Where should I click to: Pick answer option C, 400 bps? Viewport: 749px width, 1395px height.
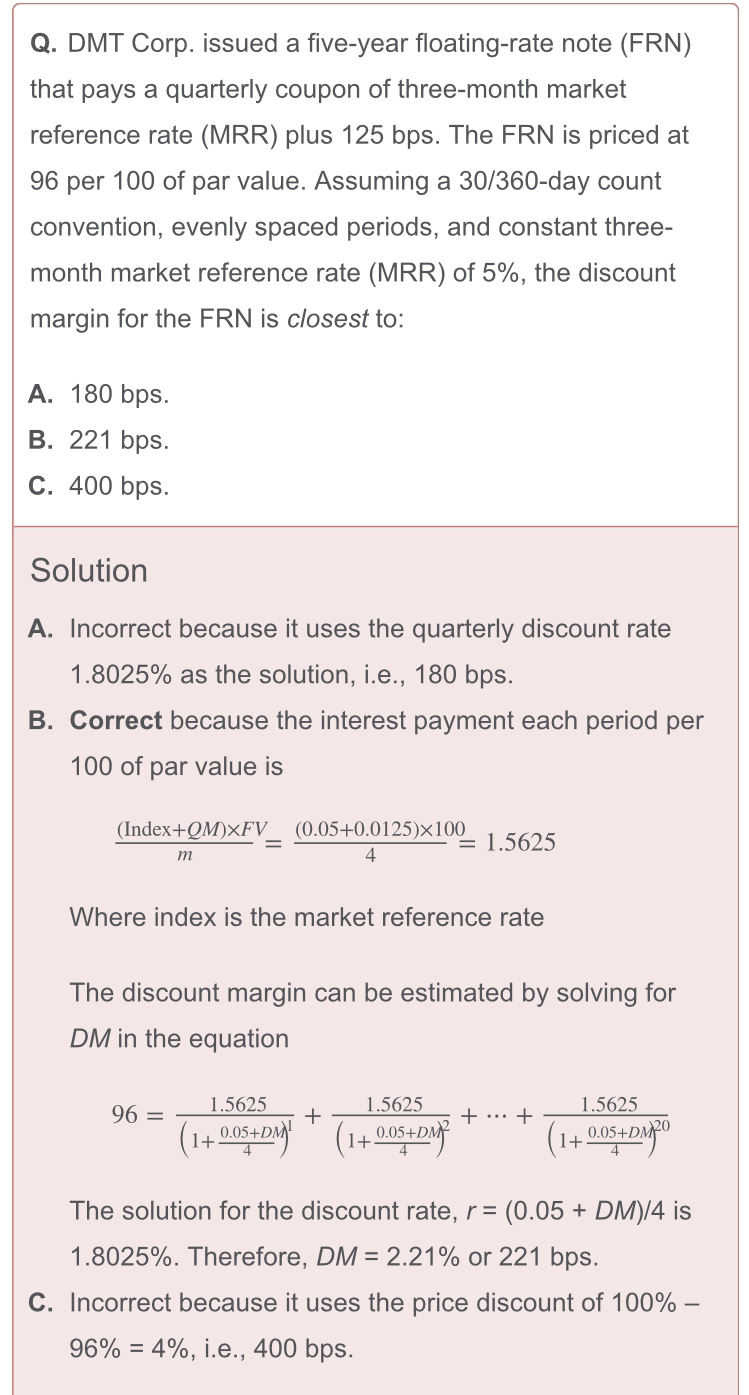pyautogui.click(x=99, y=486)
